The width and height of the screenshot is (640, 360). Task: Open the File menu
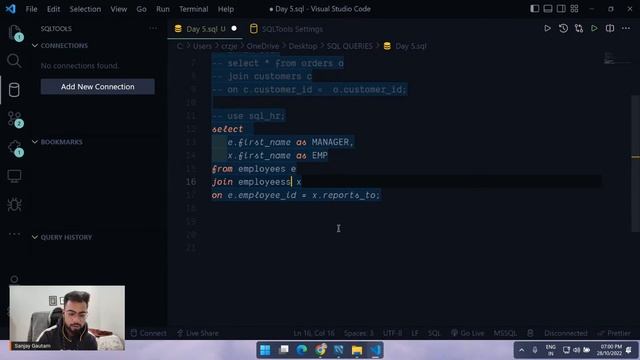31,9
